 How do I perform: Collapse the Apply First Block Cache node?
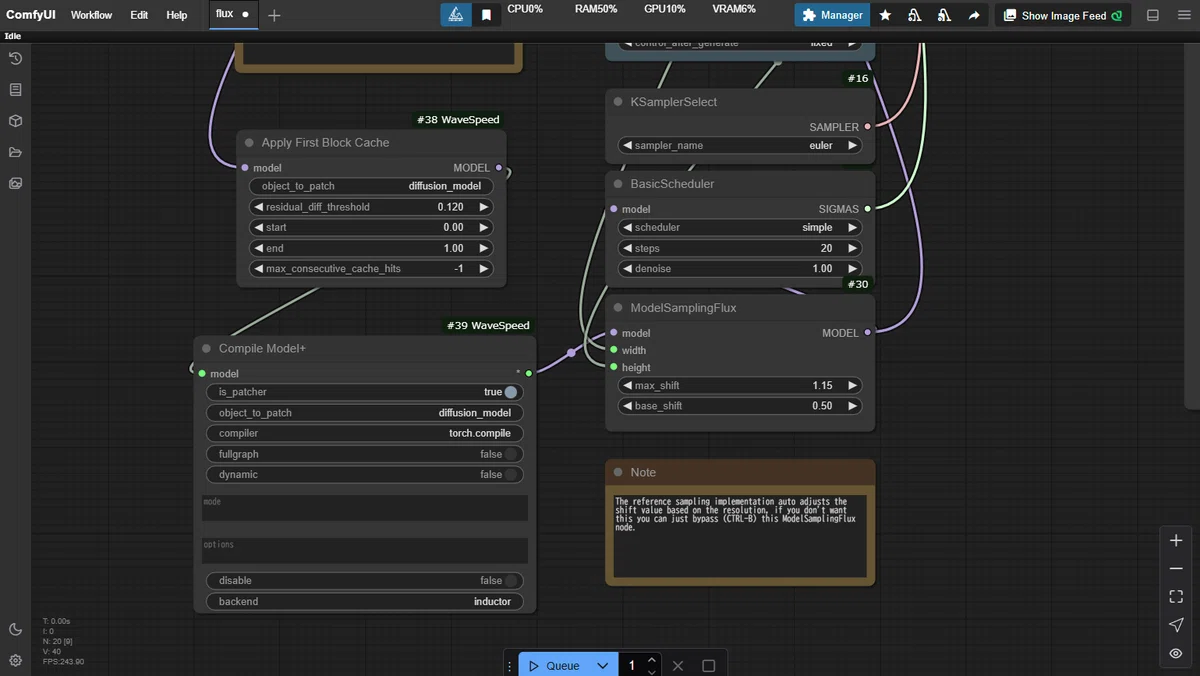coord(249,143)
